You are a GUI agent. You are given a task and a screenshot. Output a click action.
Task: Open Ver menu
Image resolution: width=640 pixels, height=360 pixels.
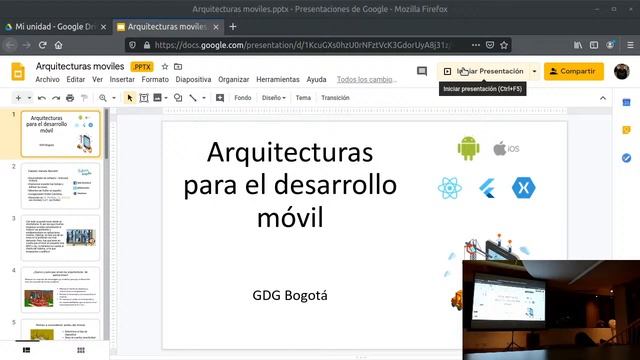pos(98,80)
